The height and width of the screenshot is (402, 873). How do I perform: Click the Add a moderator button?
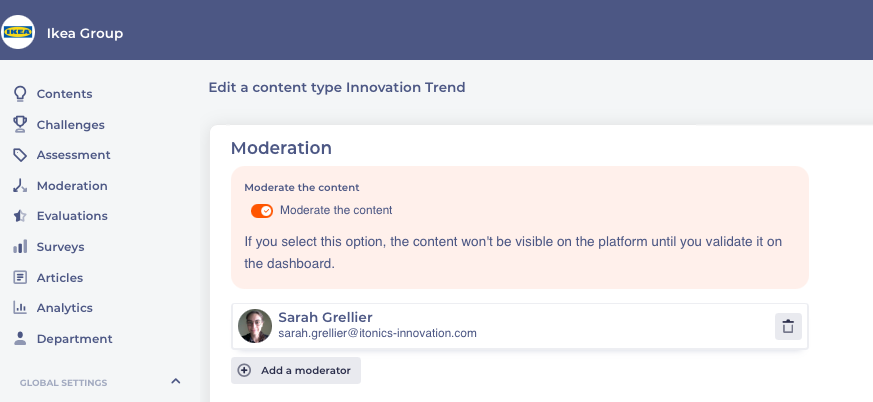(296, 370)
